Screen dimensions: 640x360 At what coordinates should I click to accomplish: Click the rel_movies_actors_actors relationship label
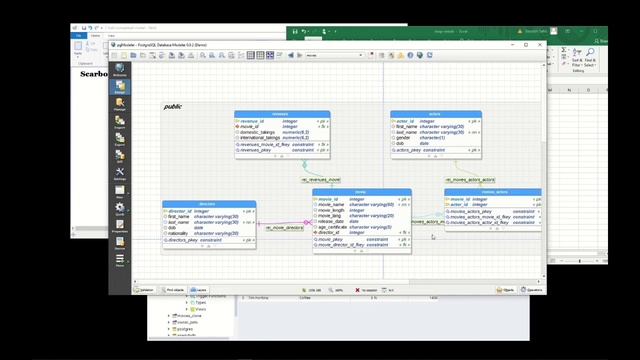click(470, 180)
